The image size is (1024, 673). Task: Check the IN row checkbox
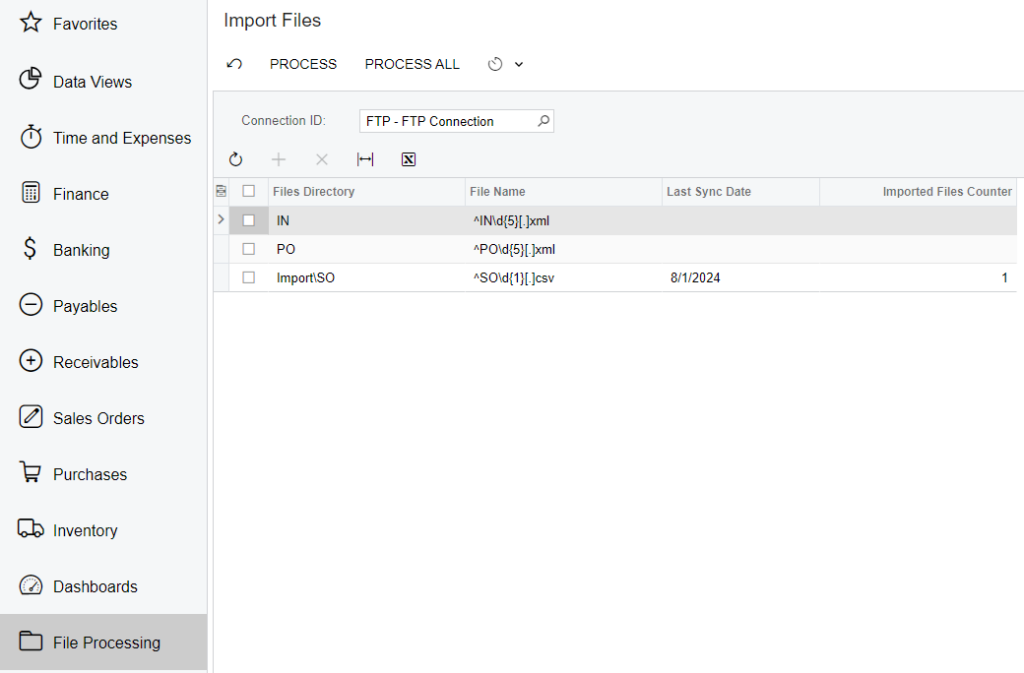(248, 220)
